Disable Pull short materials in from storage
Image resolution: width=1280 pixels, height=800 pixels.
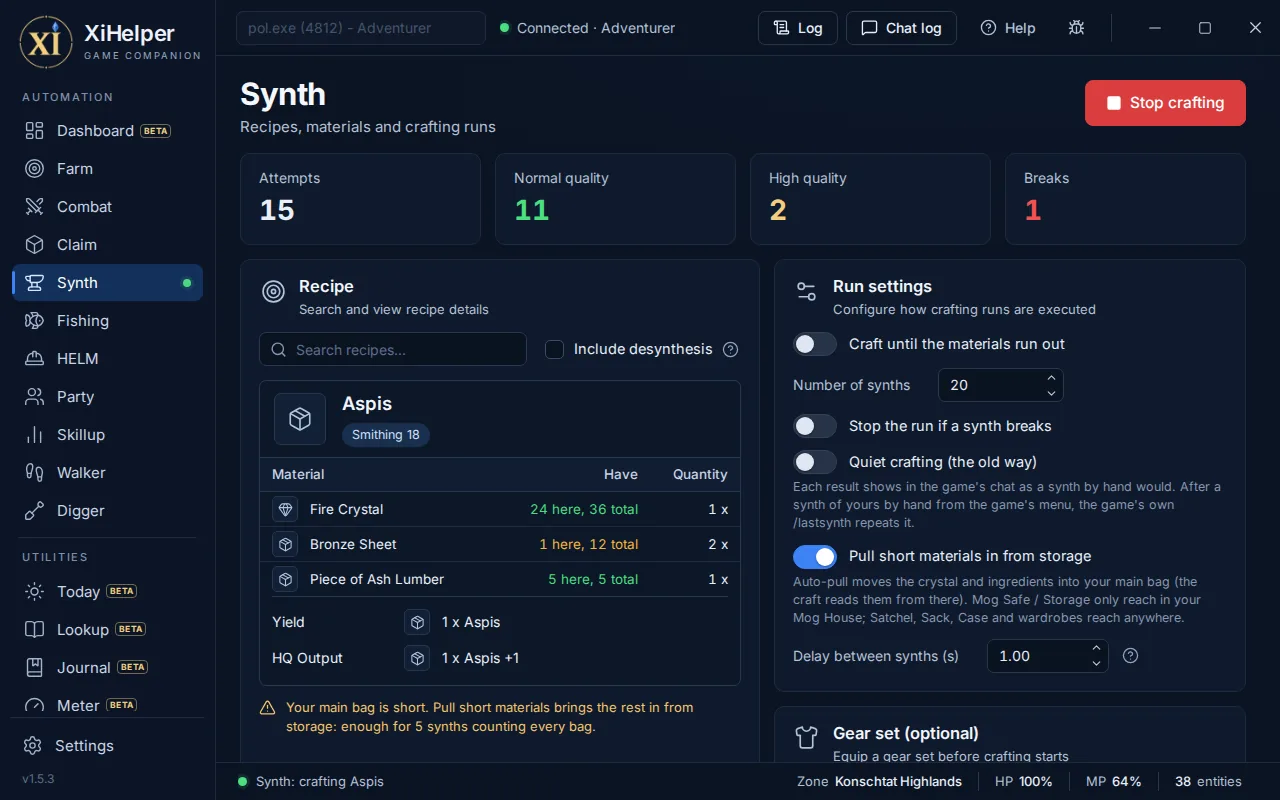[815, 556]
